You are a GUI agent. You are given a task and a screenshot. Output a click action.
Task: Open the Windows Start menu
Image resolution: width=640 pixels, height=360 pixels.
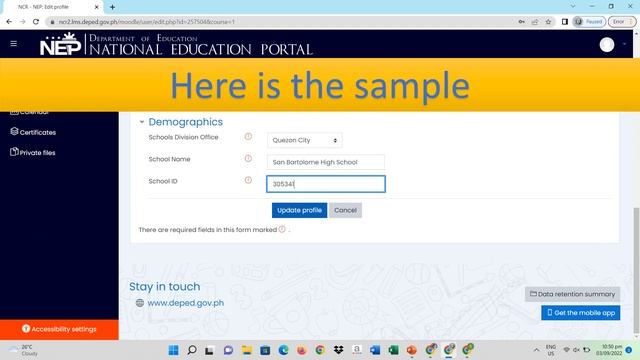point(173,350)
